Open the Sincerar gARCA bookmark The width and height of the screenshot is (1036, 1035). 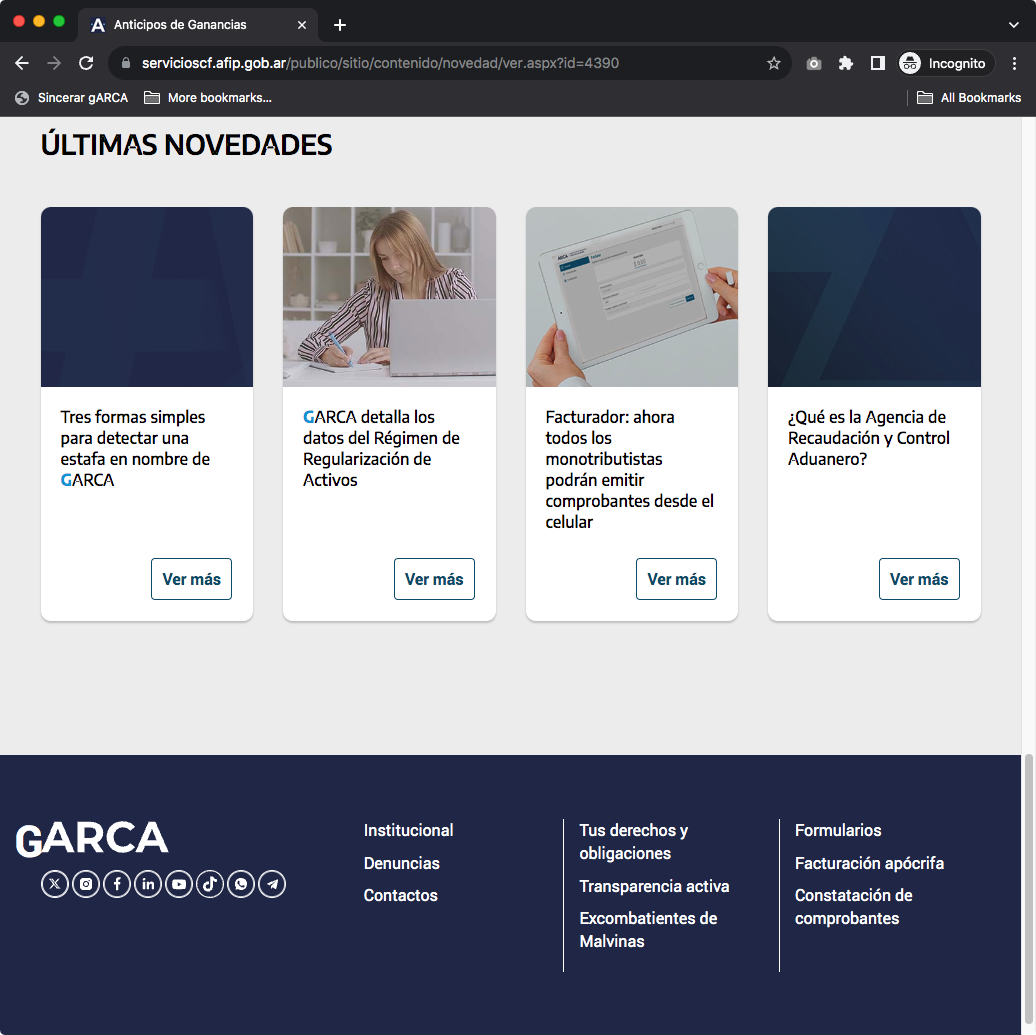point(71,98)
